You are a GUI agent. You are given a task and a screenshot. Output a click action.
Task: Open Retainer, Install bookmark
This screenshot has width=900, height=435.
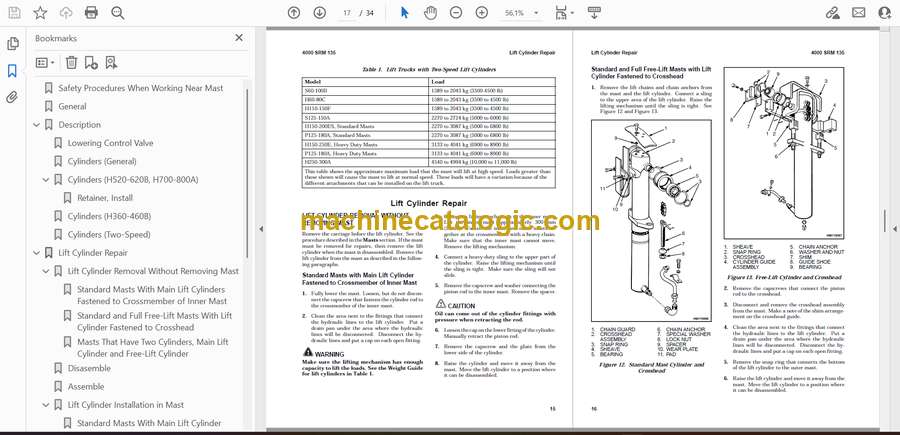(x=105, y=198)
